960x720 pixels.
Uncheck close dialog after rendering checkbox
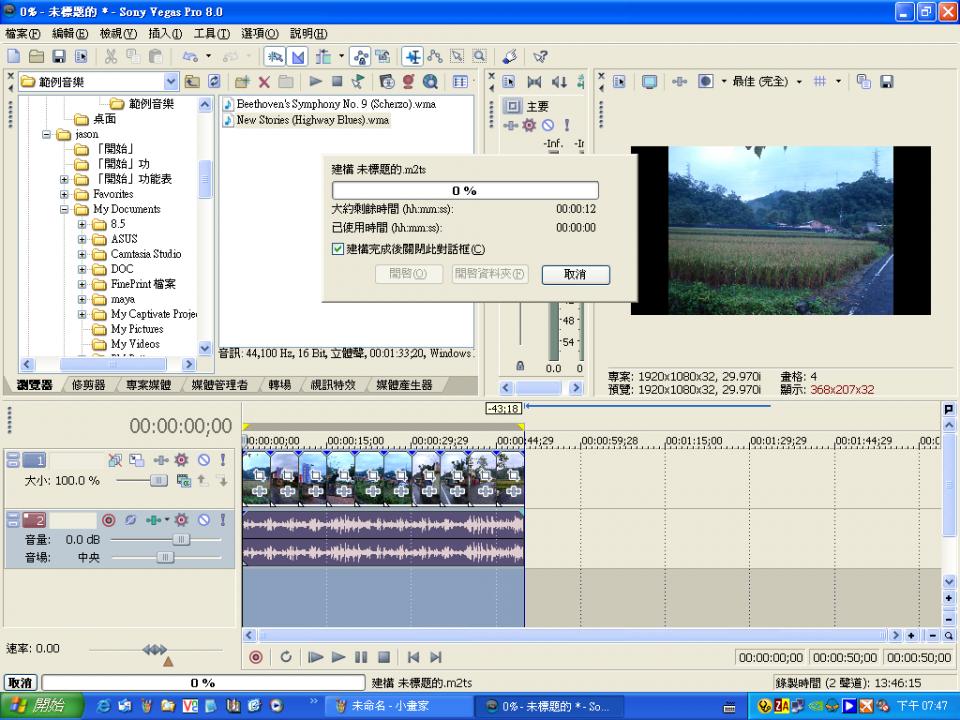pyautogui.click(x=338, y=249)
